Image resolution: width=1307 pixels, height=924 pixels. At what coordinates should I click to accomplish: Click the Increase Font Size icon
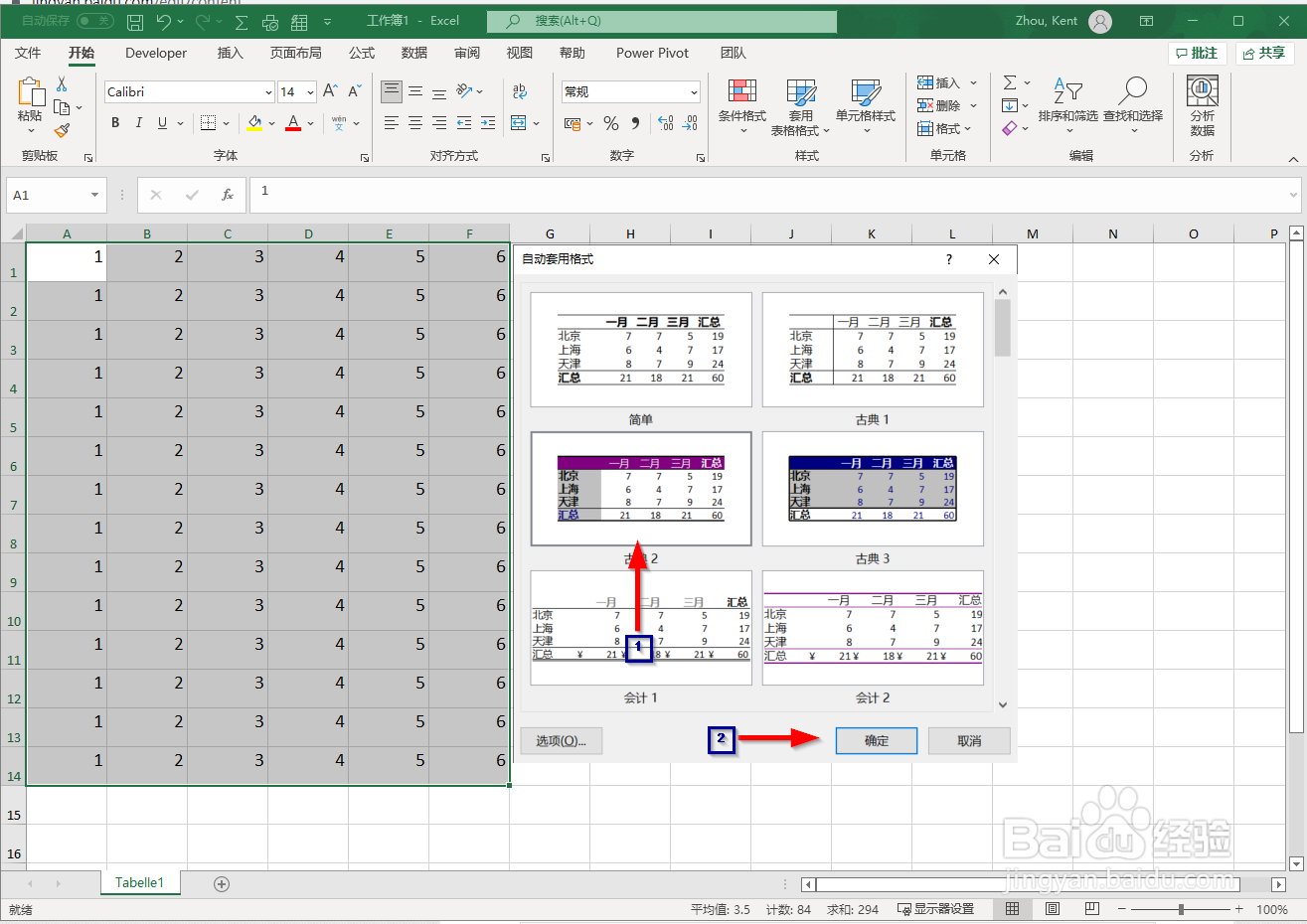pyautogui.click(x=330, y=91)
